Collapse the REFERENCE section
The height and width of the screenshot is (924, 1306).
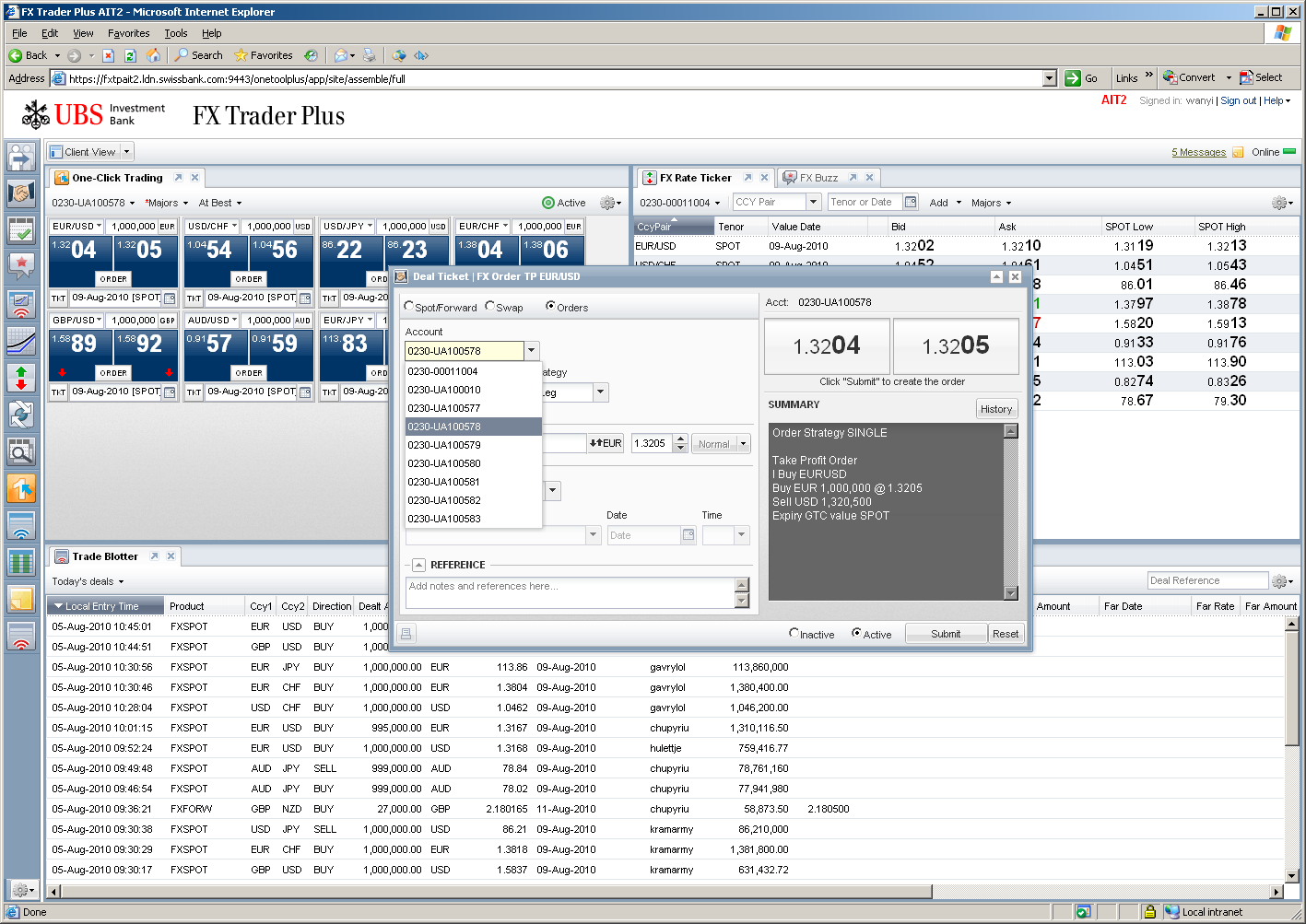click(418, 565)
